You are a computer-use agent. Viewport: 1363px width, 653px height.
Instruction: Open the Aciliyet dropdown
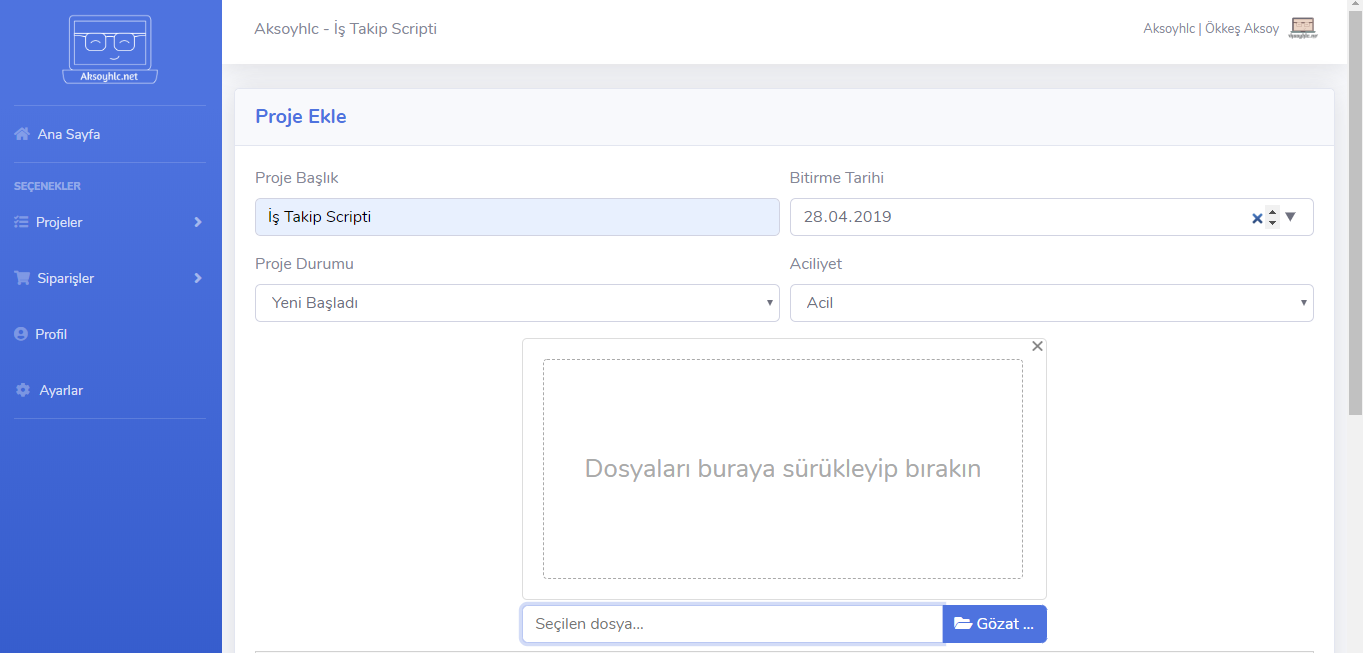pos(1051,303)
